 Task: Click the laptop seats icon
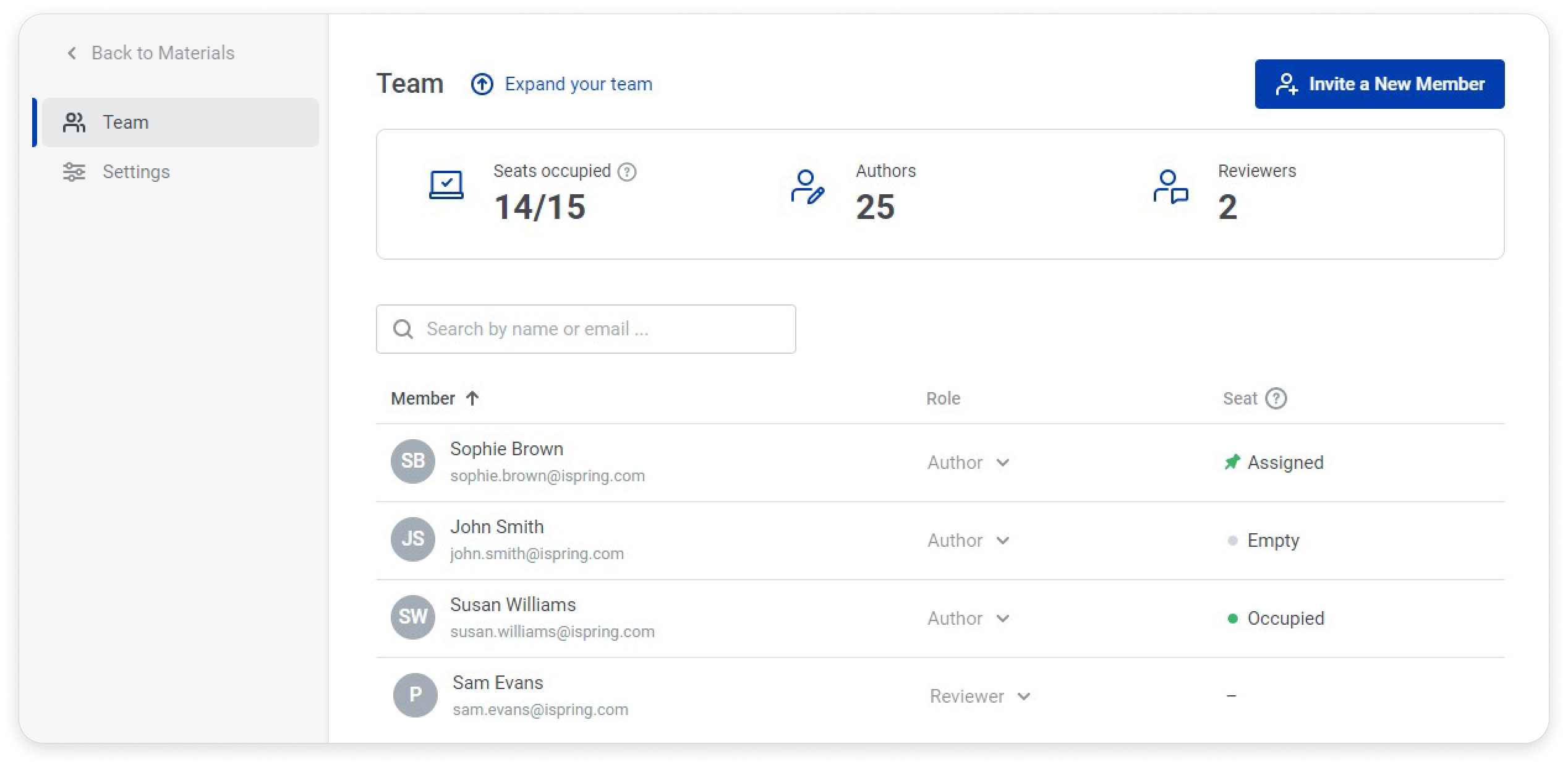446,185
